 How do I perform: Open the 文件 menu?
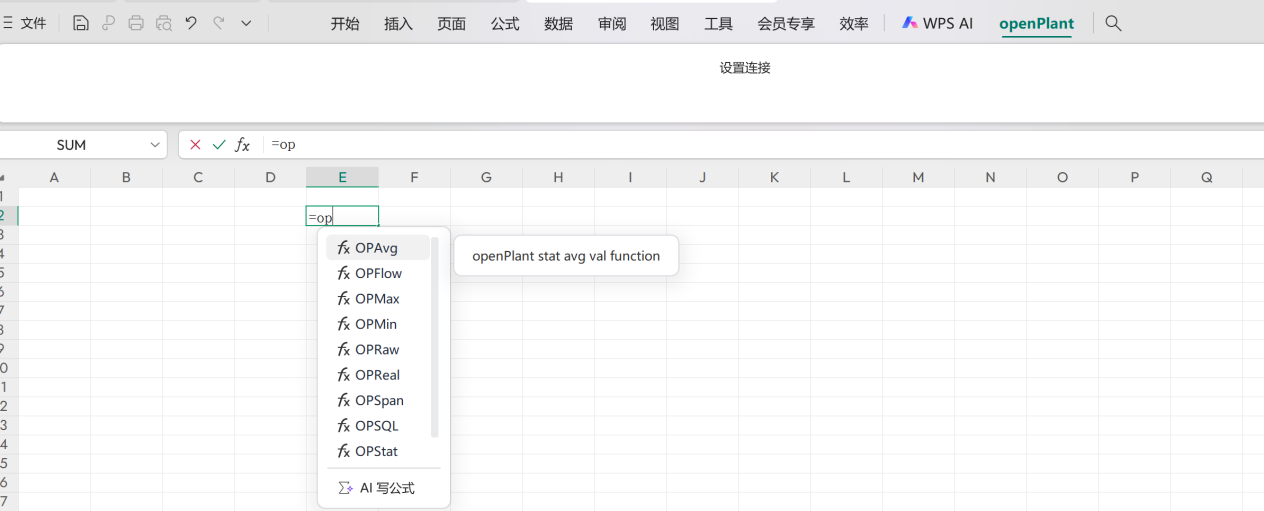[25, 23]
